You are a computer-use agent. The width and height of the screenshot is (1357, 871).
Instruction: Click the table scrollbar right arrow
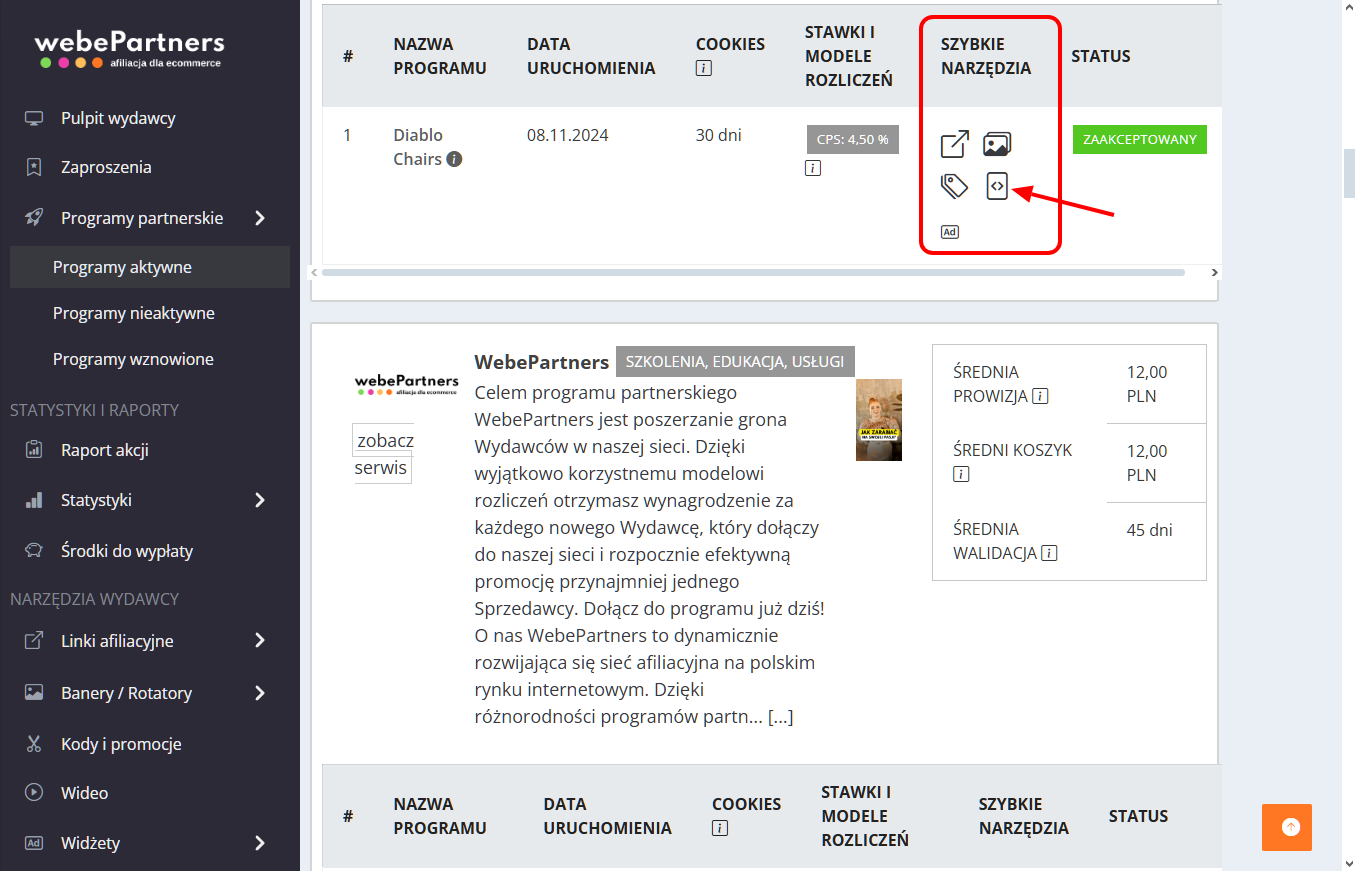(1214, 272)
